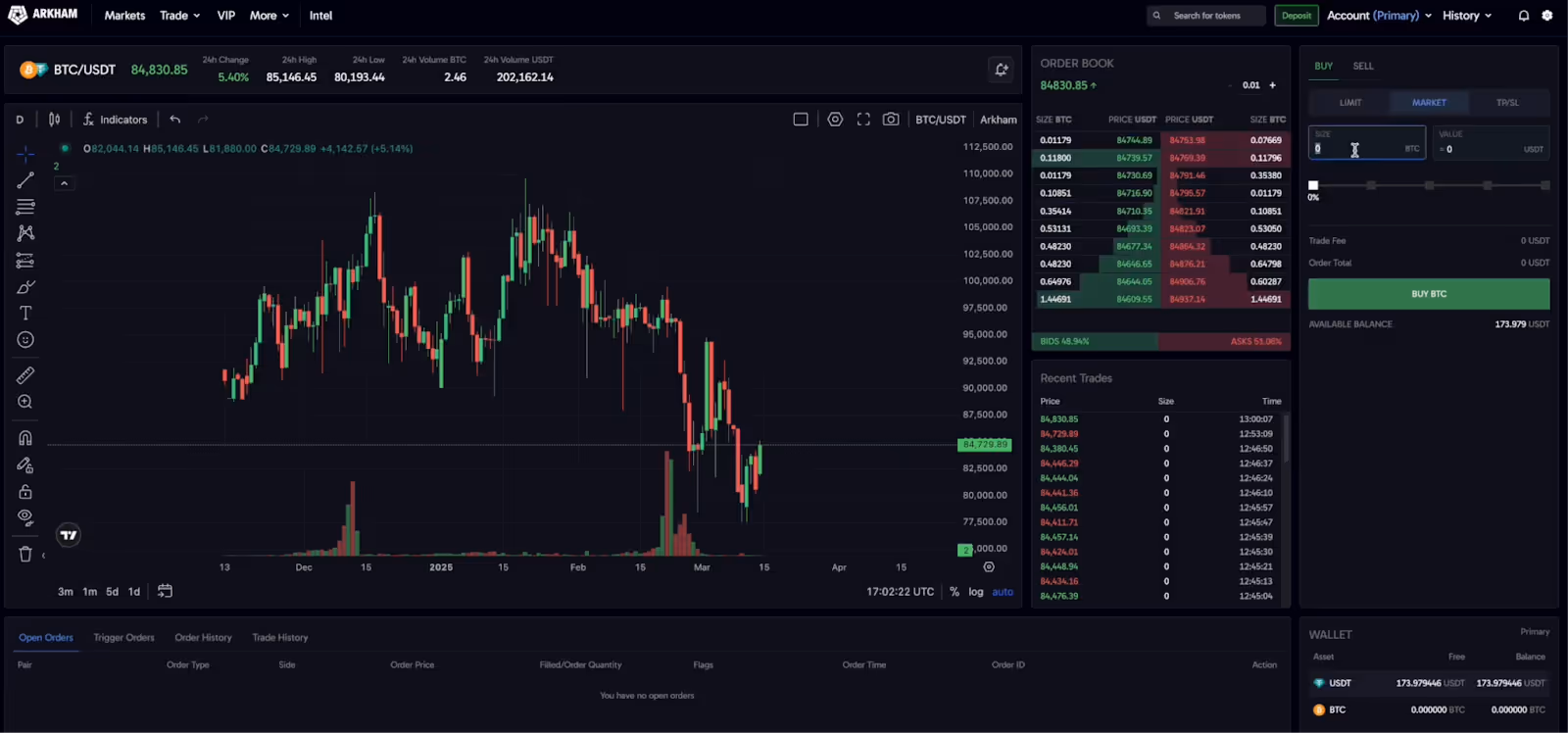Toggle log scale on chart
This screenshot has height=733, width=1568.
pyautogui.click(x=976, y=592)
